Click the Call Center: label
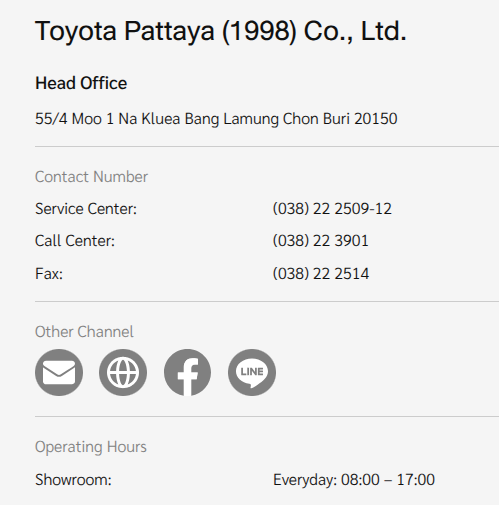The width and height of the screenshot is (499, 505). click(x=75, y=241)
